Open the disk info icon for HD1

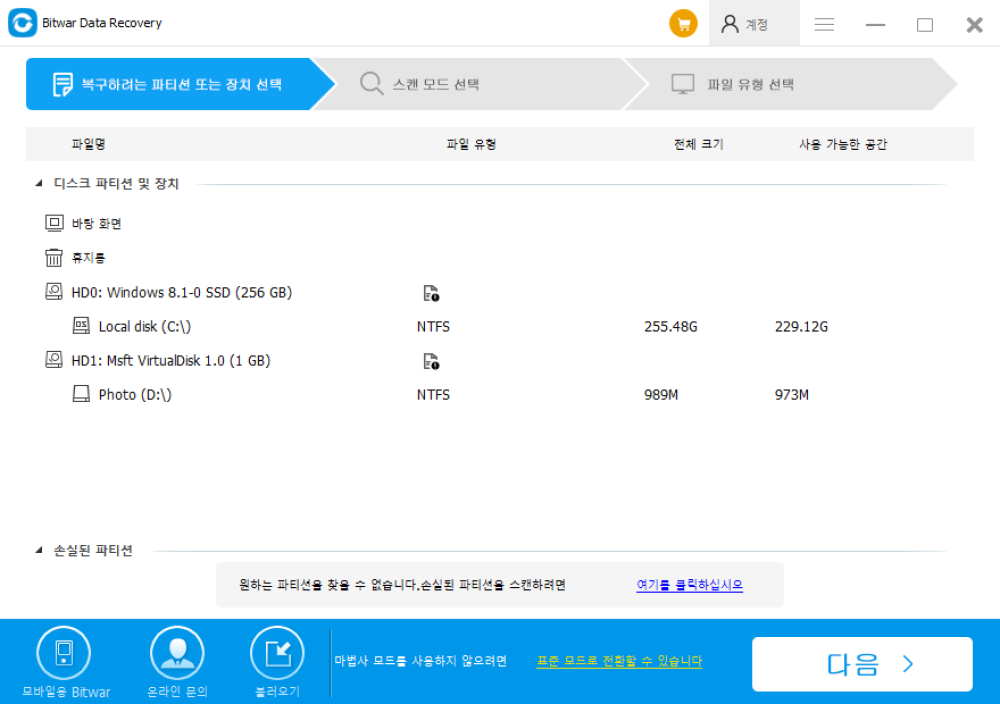(x=431, y=362)
